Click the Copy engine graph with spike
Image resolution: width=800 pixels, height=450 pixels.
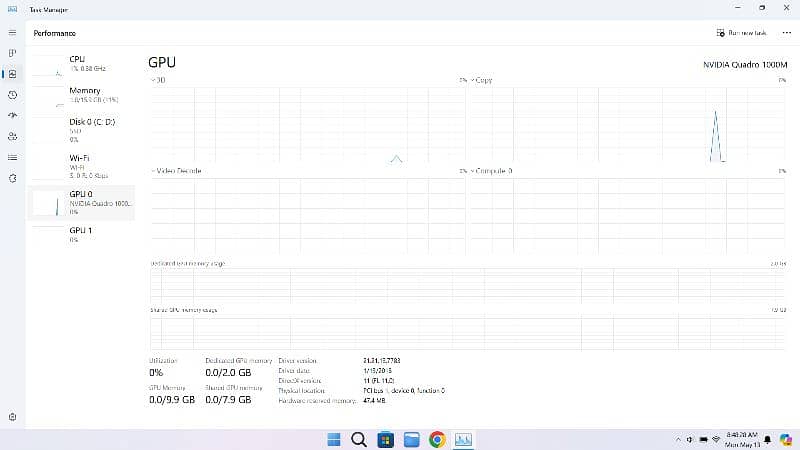tap(628, 124)
